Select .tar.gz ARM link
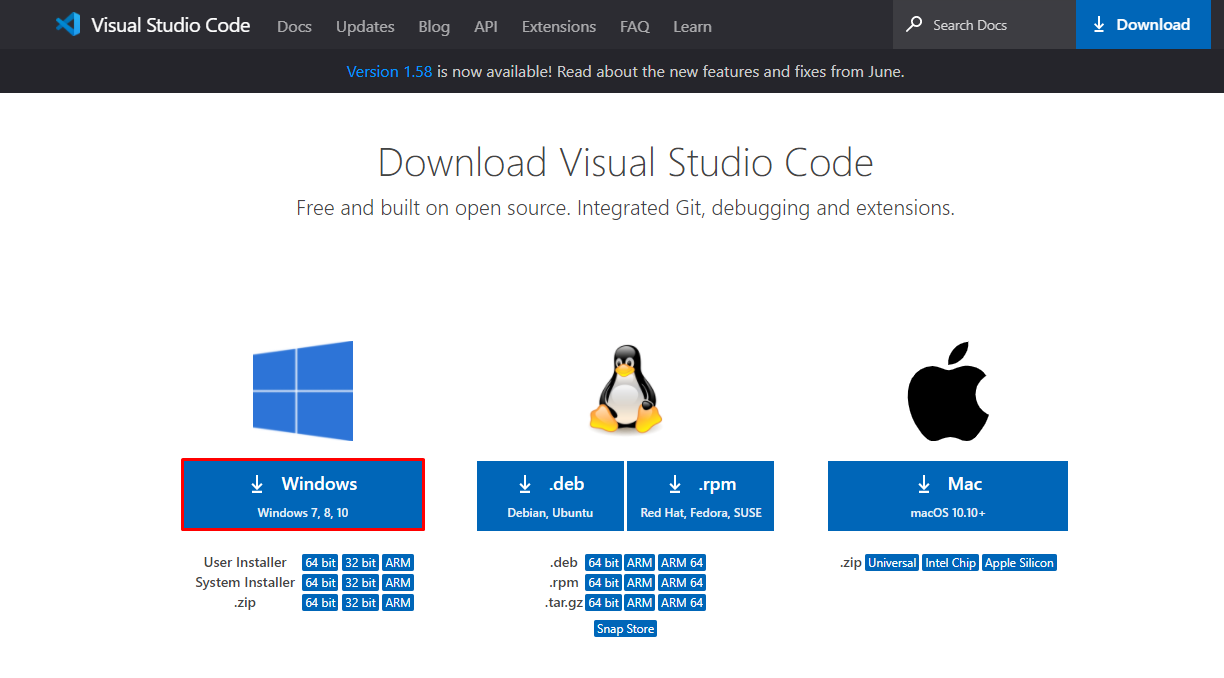This screenshot has width=1224, height=678. click(x=640, y=603)
